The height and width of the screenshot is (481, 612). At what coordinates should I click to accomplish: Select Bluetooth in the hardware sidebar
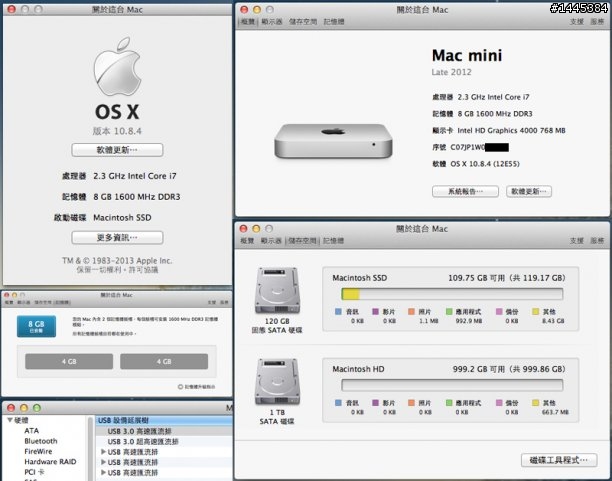tap(41, 441)
